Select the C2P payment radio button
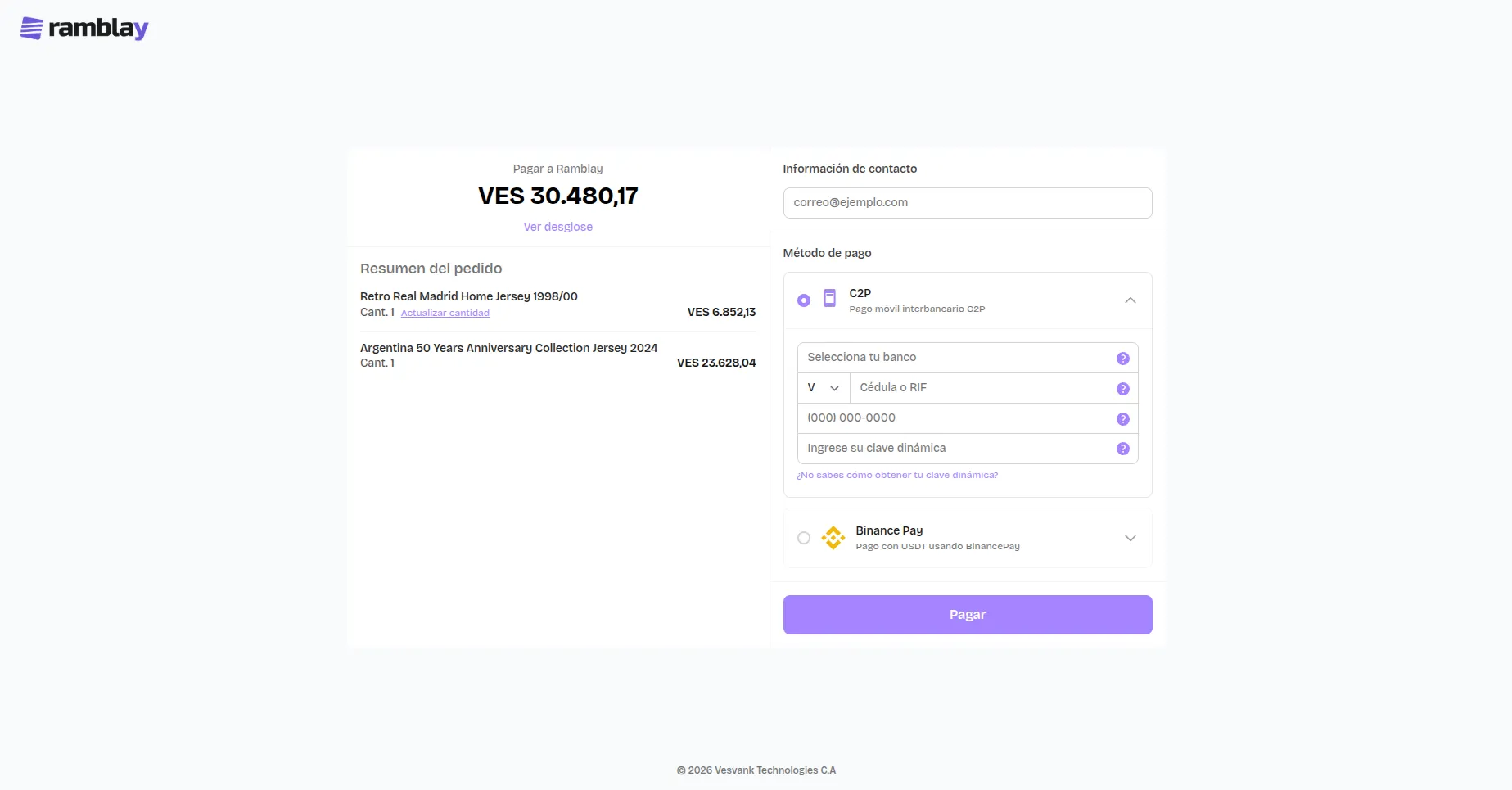This screenshot has width=1512, height=790. pyautogui.click(x=804, y=300)
